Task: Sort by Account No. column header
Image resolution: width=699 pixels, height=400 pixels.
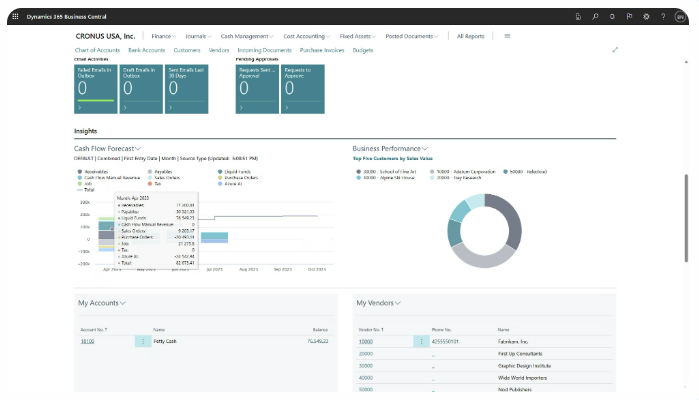Action: 94,330
